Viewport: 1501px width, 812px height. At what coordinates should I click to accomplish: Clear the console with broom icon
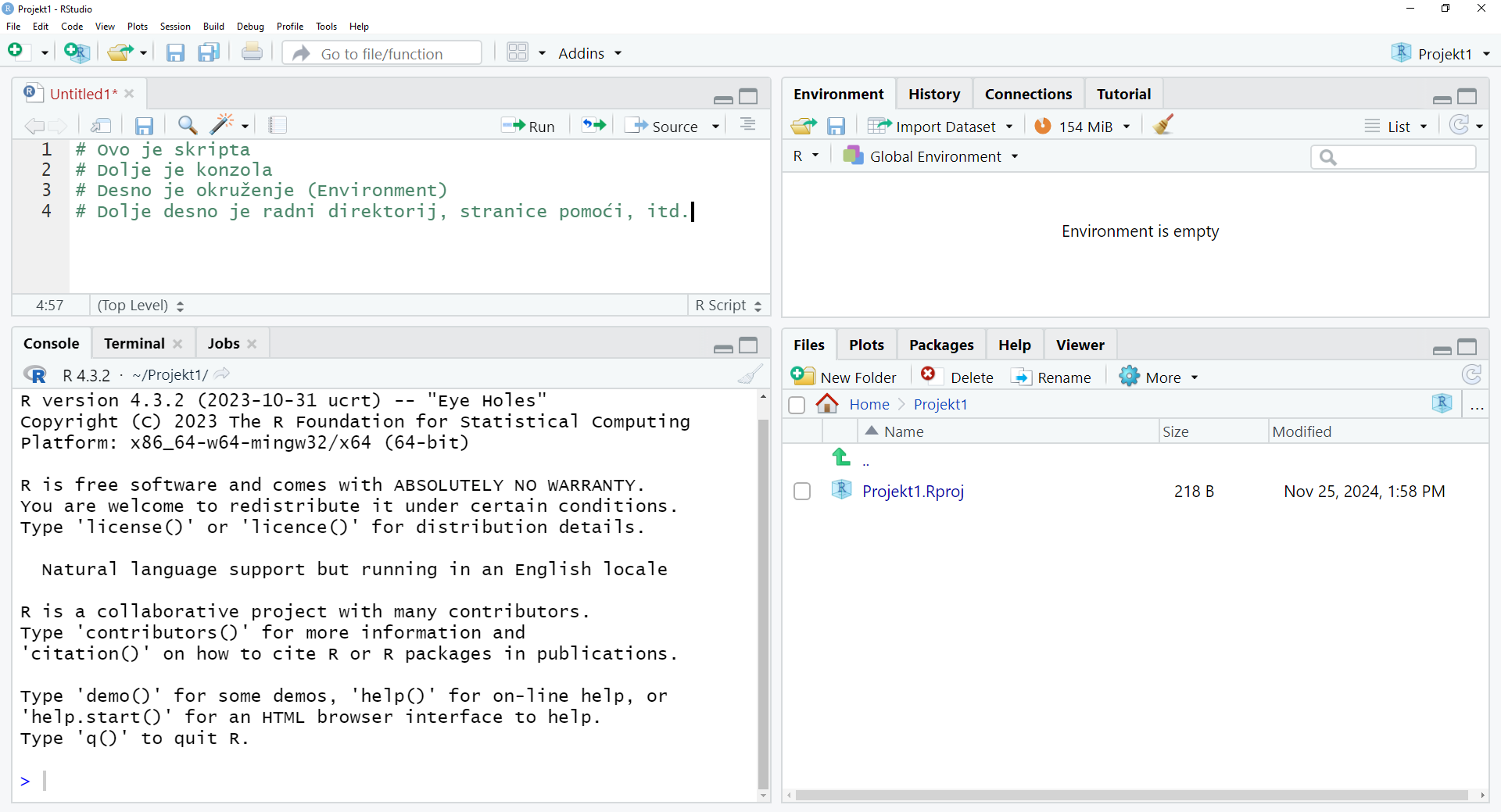coord(749,375)
